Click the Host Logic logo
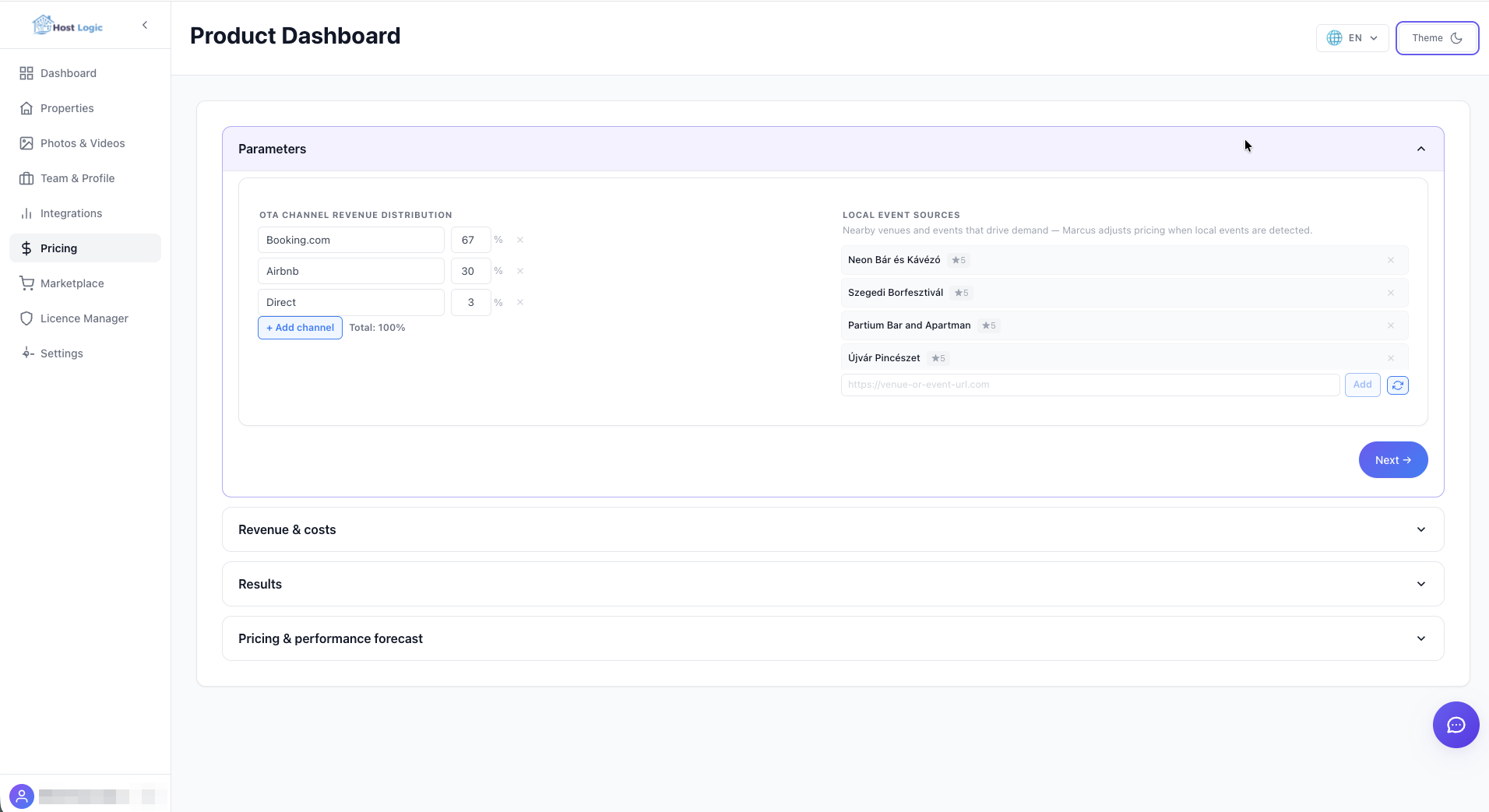Screen dimensions: 1489x812 point(68,26)
